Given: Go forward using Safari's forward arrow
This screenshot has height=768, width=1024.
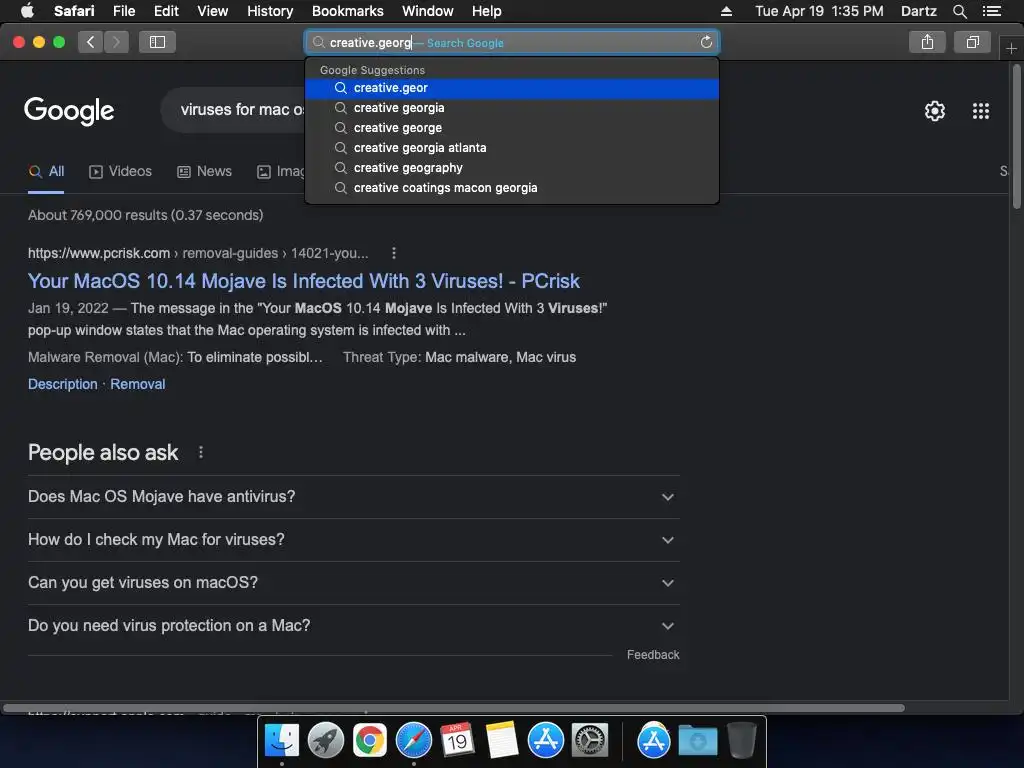Looking at the screenshot, I should click(x=116, y=42).
